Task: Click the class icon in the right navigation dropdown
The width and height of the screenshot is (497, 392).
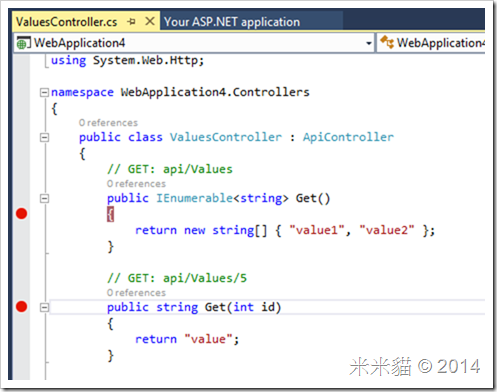Action: pyautogui.click(x=387, y=42)
